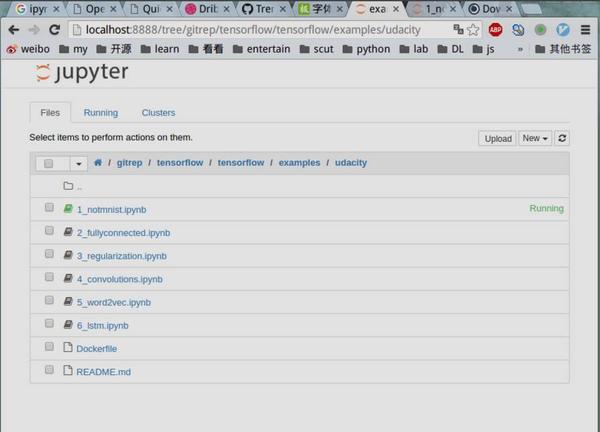Viewport: 600px width, 432px height.
Task: Click the browser back arrow
Action: [x=14, y=30]
